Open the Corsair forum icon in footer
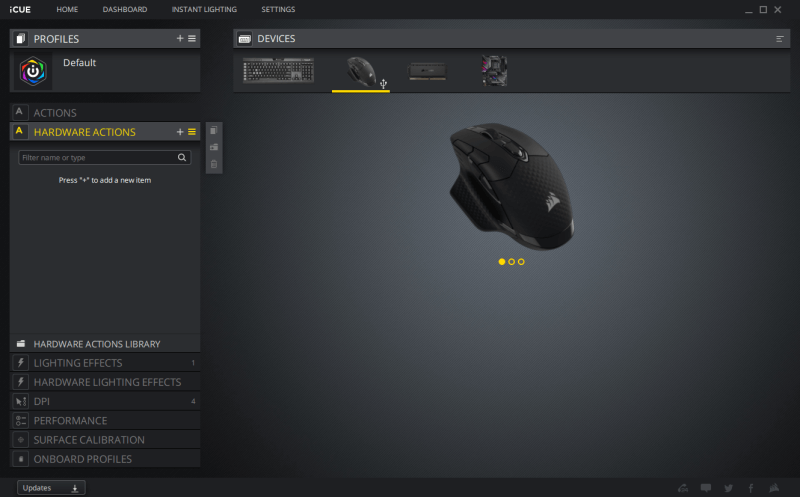Image resolution: width=800 pixels, height=497 pixels. pyautogui.click(x=683, y=488)
